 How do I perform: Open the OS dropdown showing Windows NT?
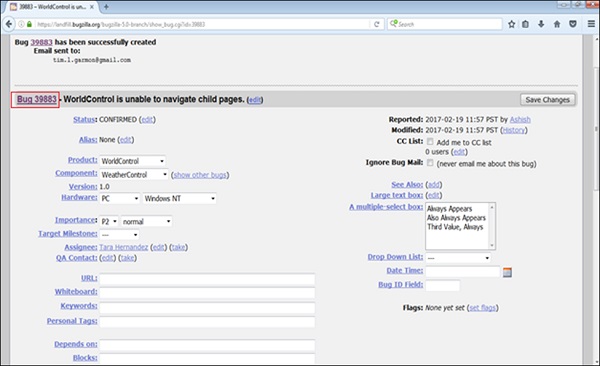(179, 198)
